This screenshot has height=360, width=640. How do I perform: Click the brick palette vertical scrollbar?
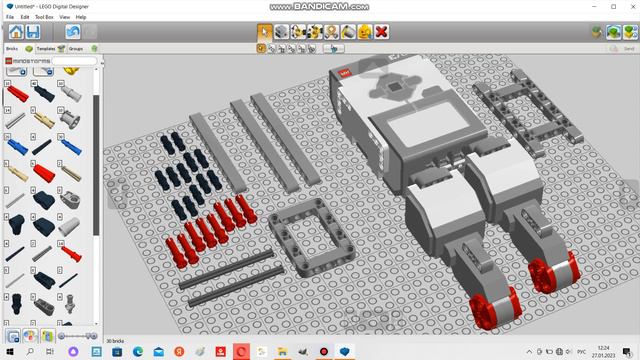tap(96, 165)
